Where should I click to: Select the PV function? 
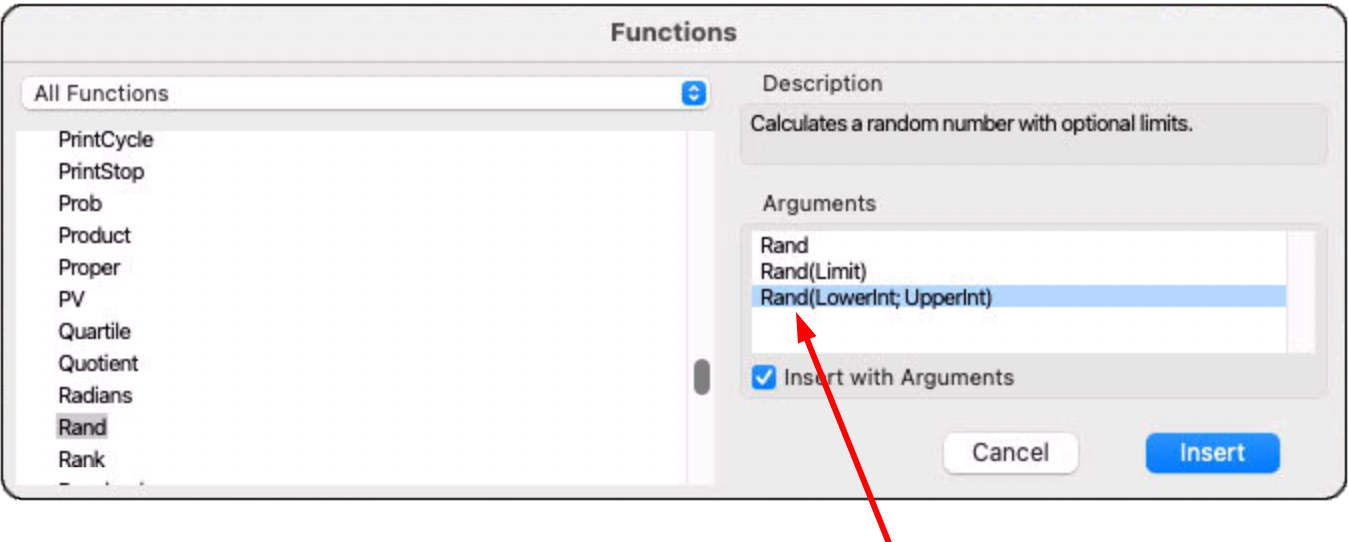pos(72,300)
